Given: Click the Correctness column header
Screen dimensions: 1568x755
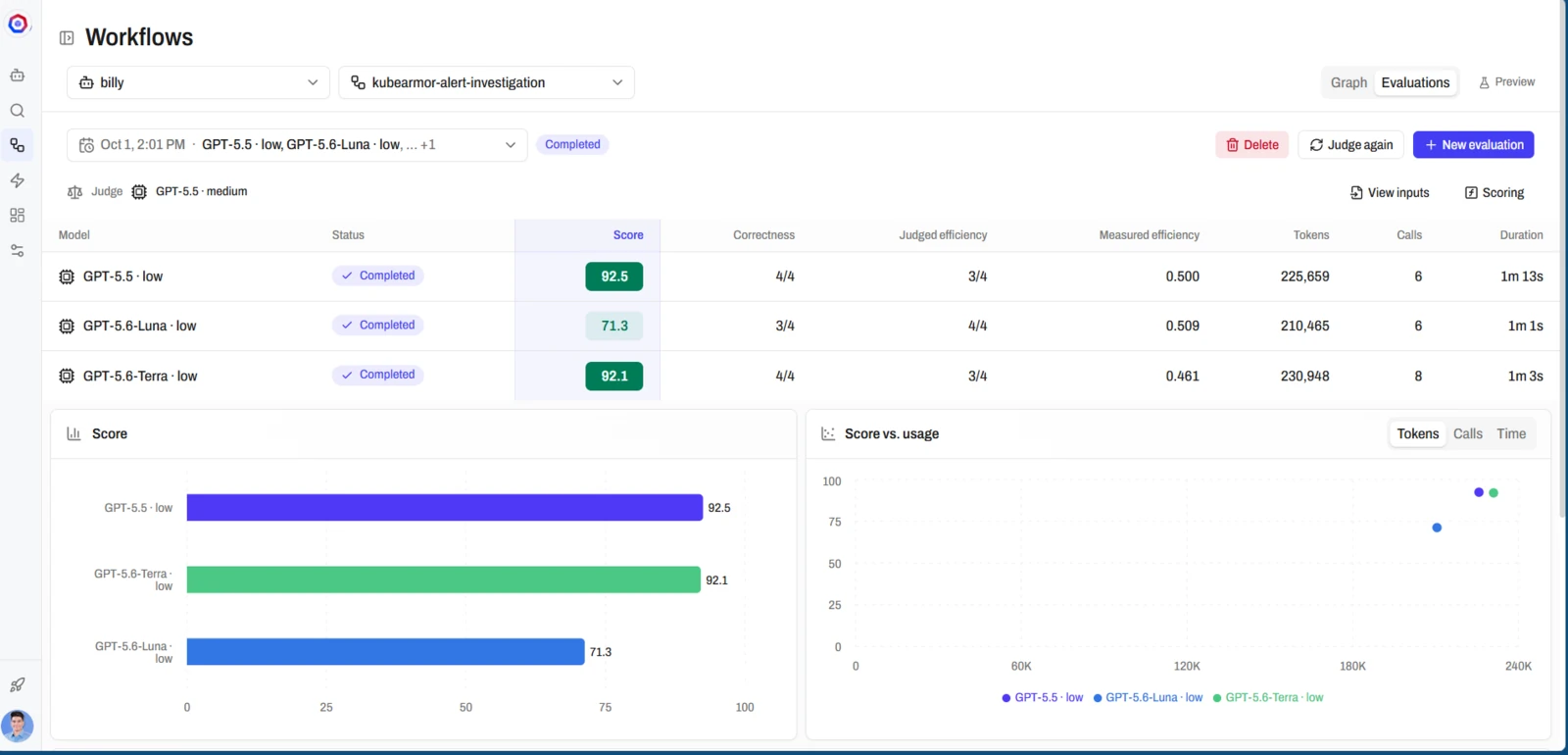Looking at the screenshot, I should [x=763, y=235].
